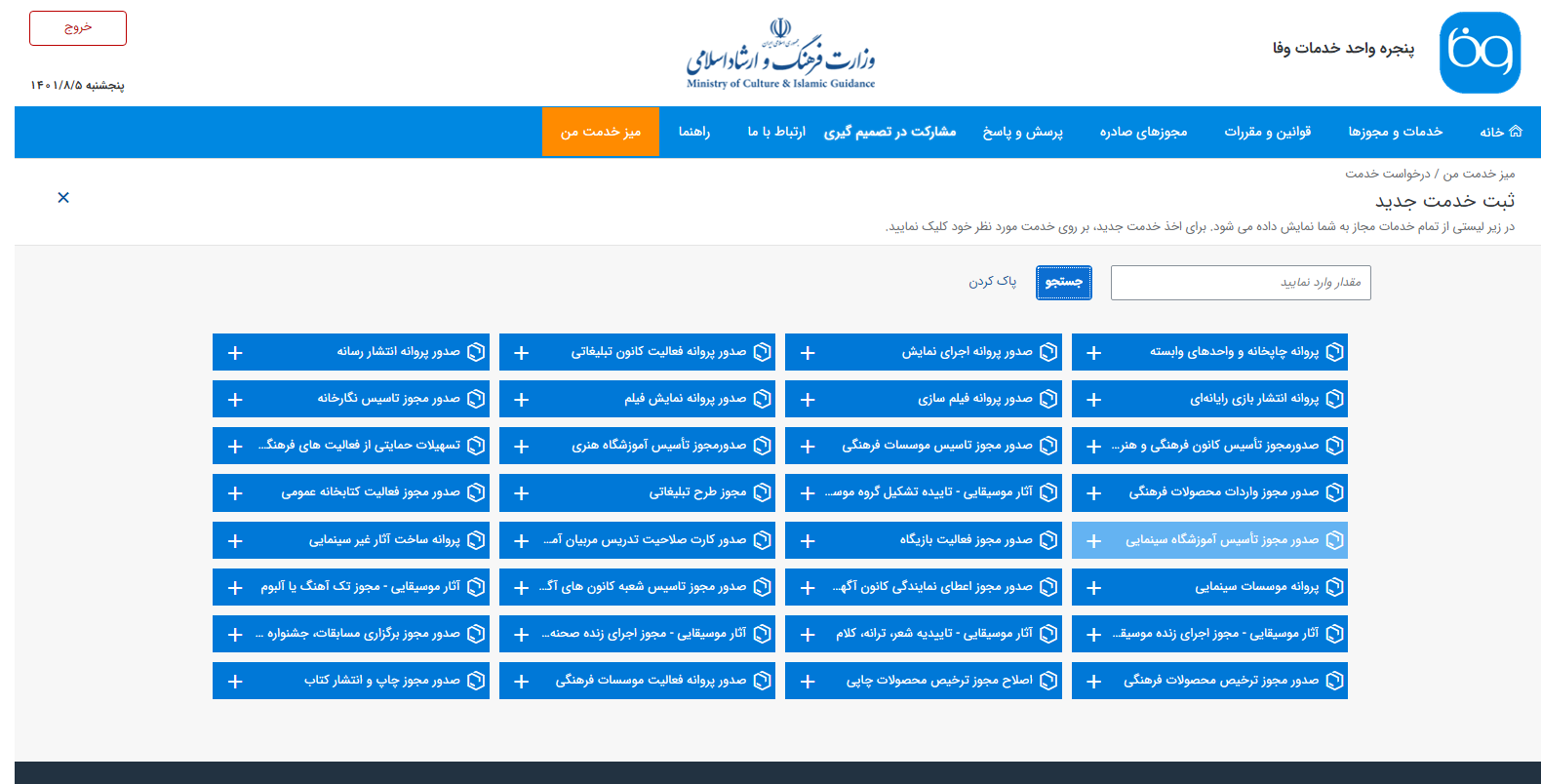Image resolution: width=1541 pixels, height=784 pixels.
Task: Open the پرسش و پاسخ menu
Action: coord(1022,132)
